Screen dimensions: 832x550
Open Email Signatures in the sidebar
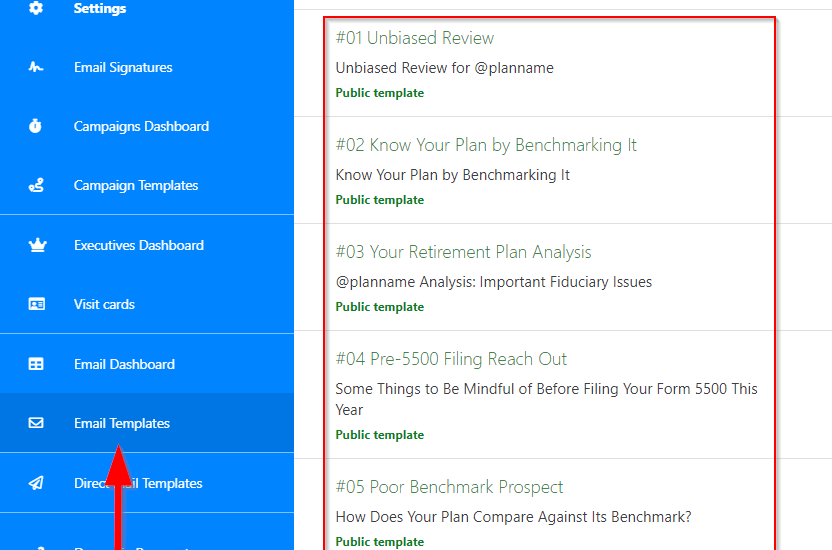click(x=123, y=68)
